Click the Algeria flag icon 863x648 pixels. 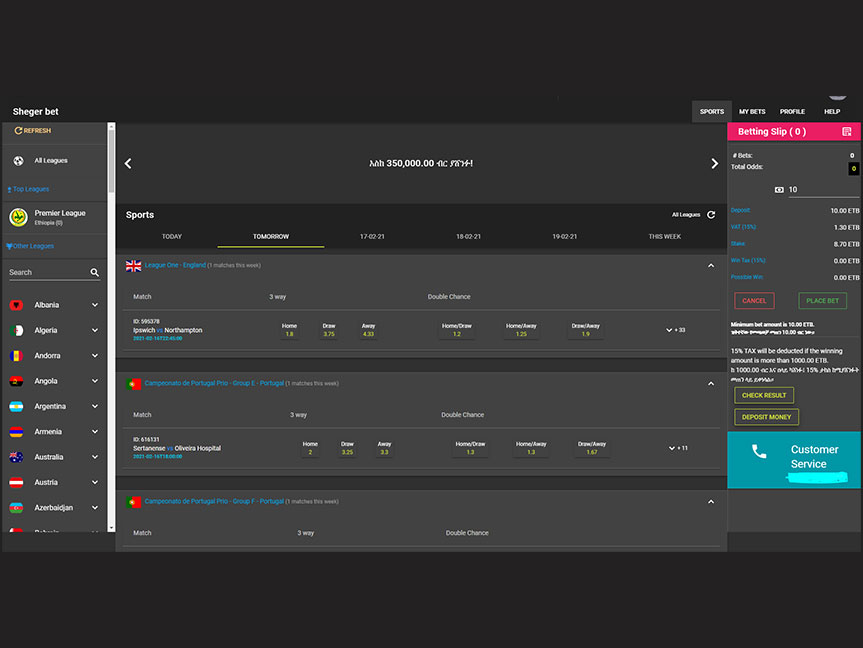click(17, 330)
